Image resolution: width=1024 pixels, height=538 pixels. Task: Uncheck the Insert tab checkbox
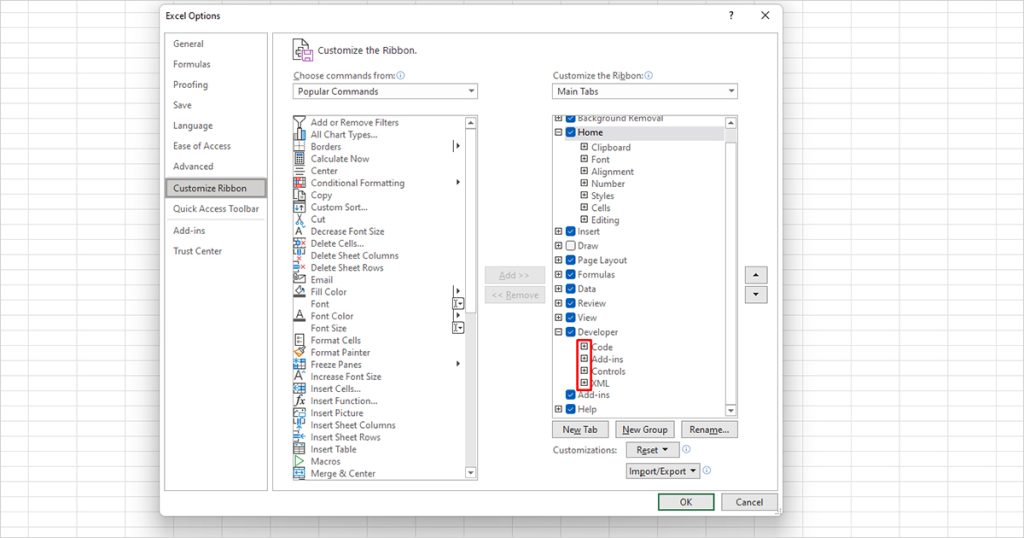571,231
